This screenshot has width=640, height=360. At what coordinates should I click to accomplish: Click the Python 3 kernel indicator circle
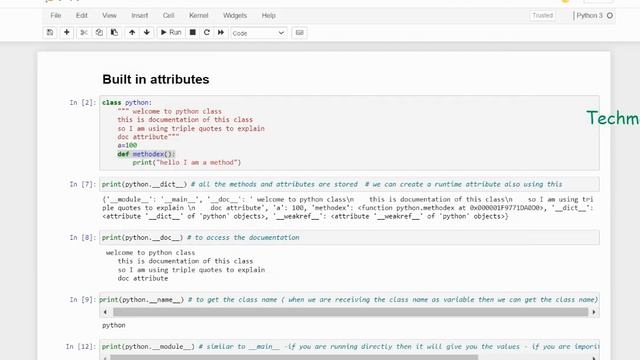click(610, 16)
